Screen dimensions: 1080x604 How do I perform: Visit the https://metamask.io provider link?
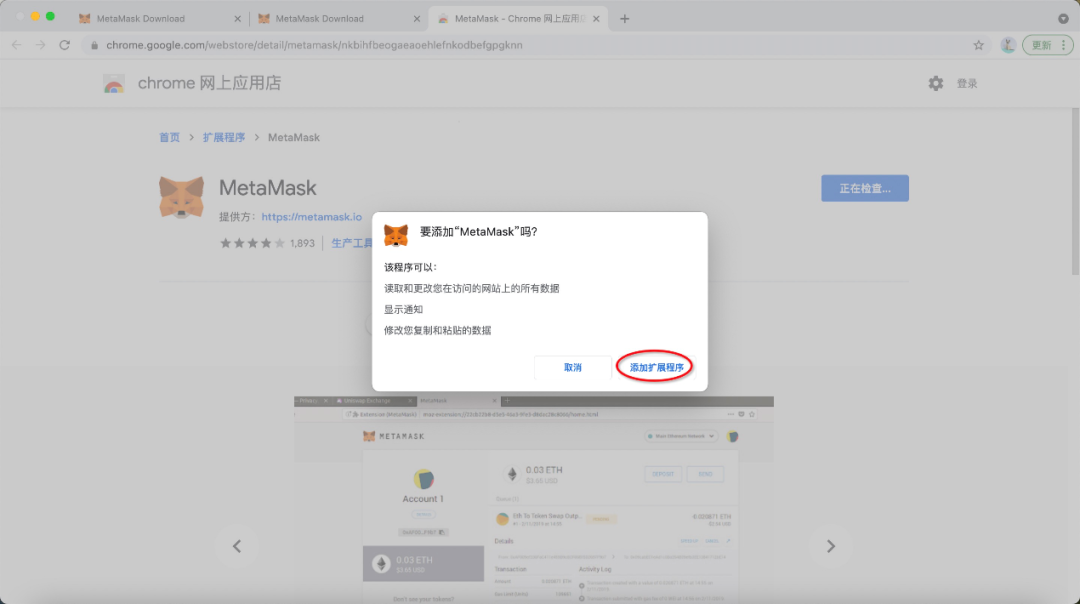click(x=311, y=217)
